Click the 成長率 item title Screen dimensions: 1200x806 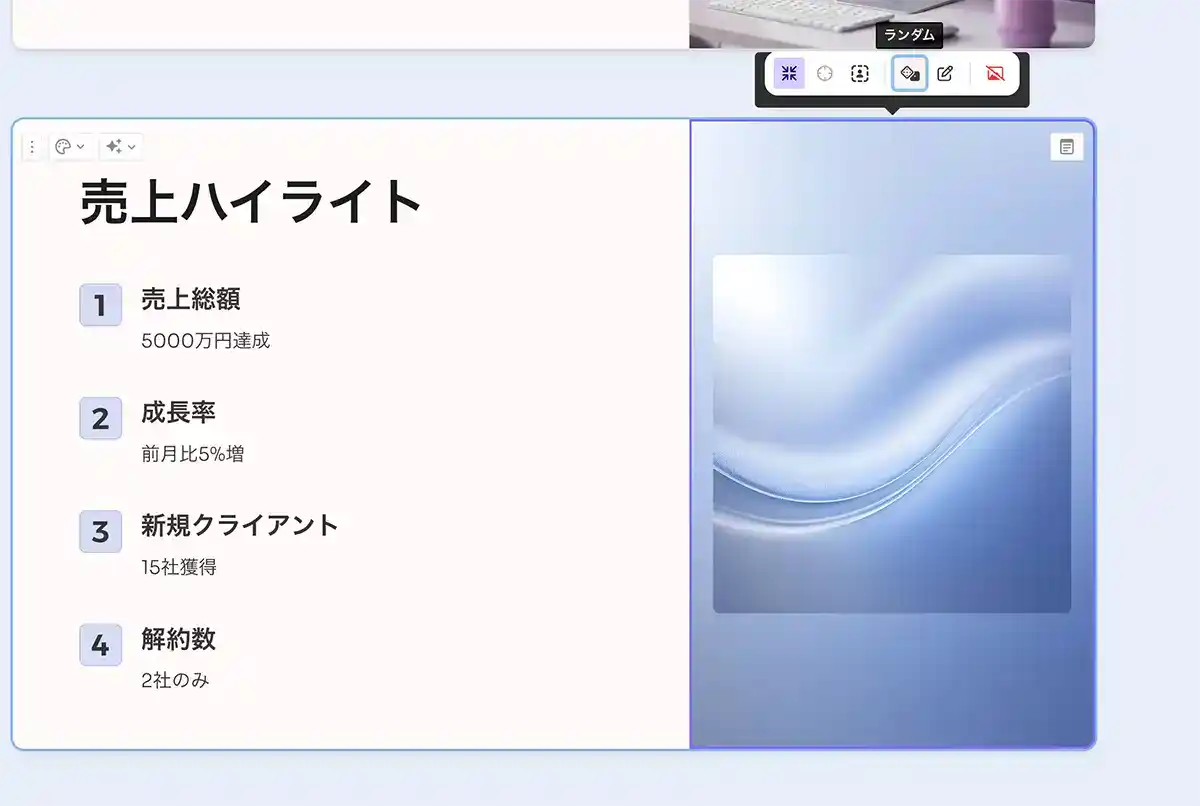(x=178, y=412)
